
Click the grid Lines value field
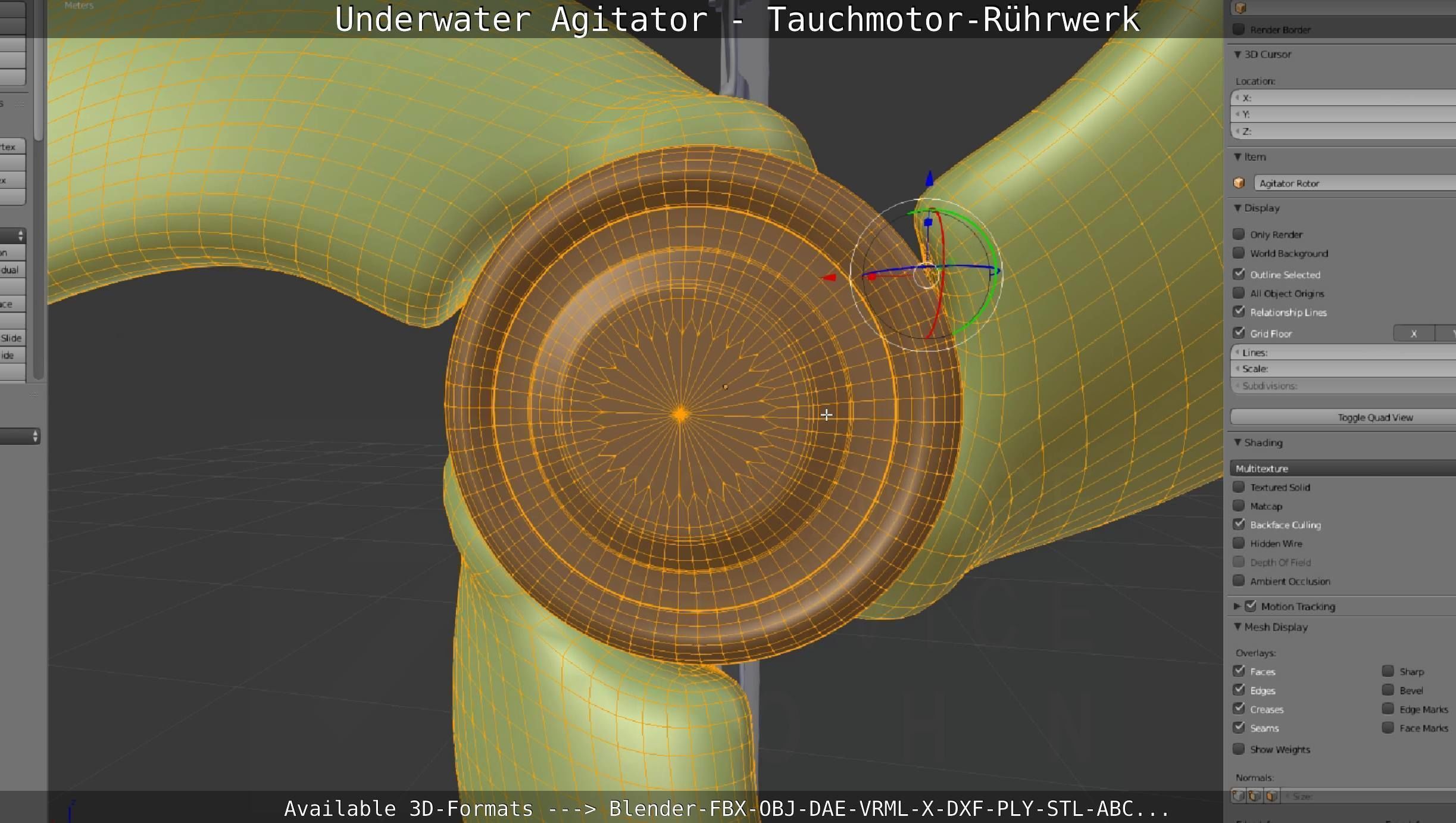pyautogui.click(x=1343, y=352)
